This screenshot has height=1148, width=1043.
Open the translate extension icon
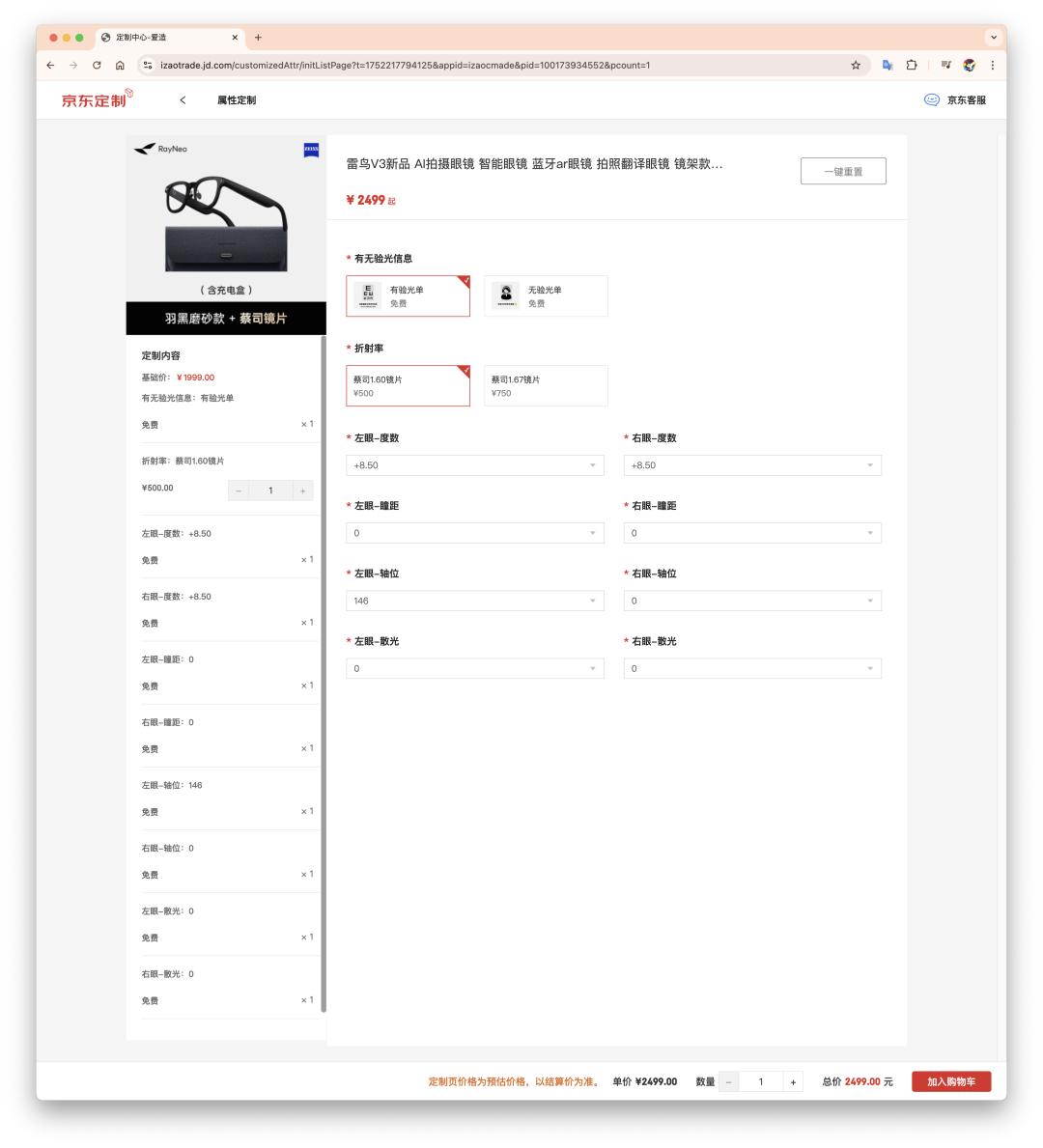pos(888,65)
